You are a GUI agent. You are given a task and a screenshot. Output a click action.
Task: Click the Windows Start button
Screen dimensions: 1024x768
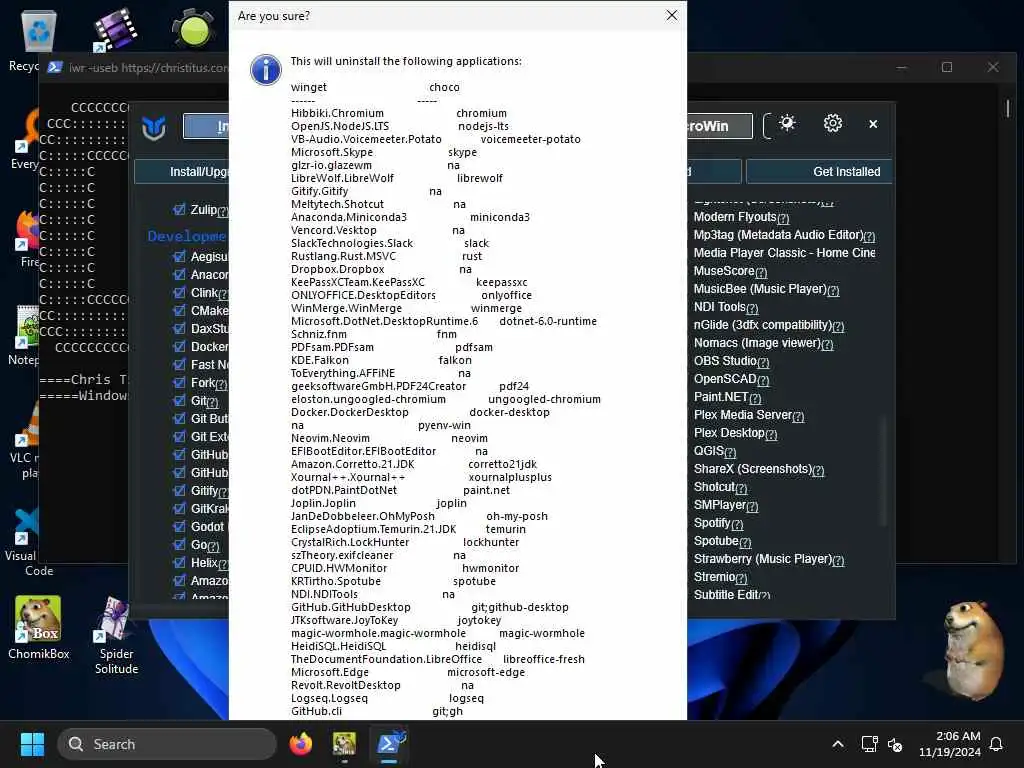[x=32, y=744]
